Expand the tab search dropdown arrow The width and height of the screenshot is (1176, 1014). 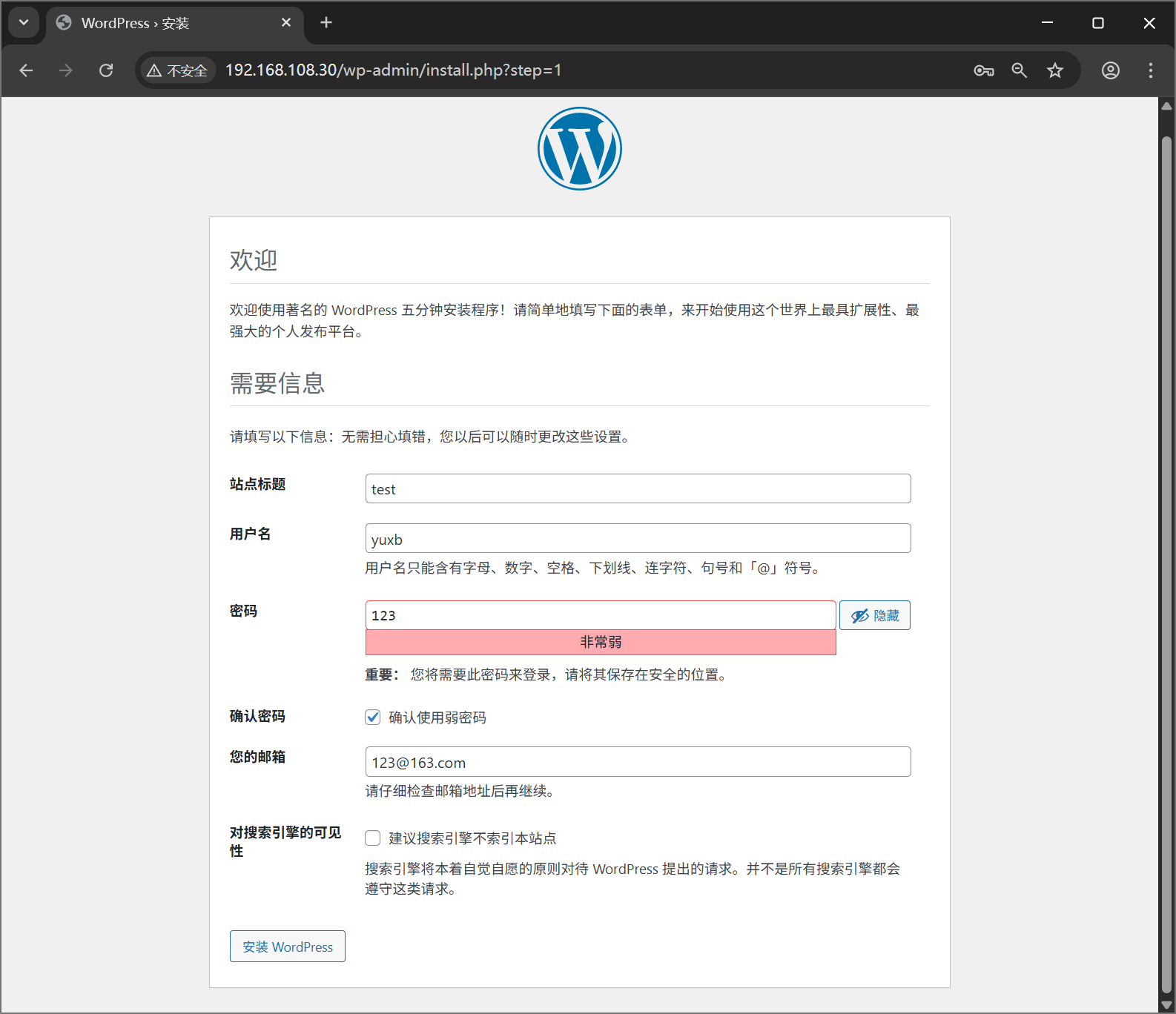pyautogui.click(x=24, y=22)
